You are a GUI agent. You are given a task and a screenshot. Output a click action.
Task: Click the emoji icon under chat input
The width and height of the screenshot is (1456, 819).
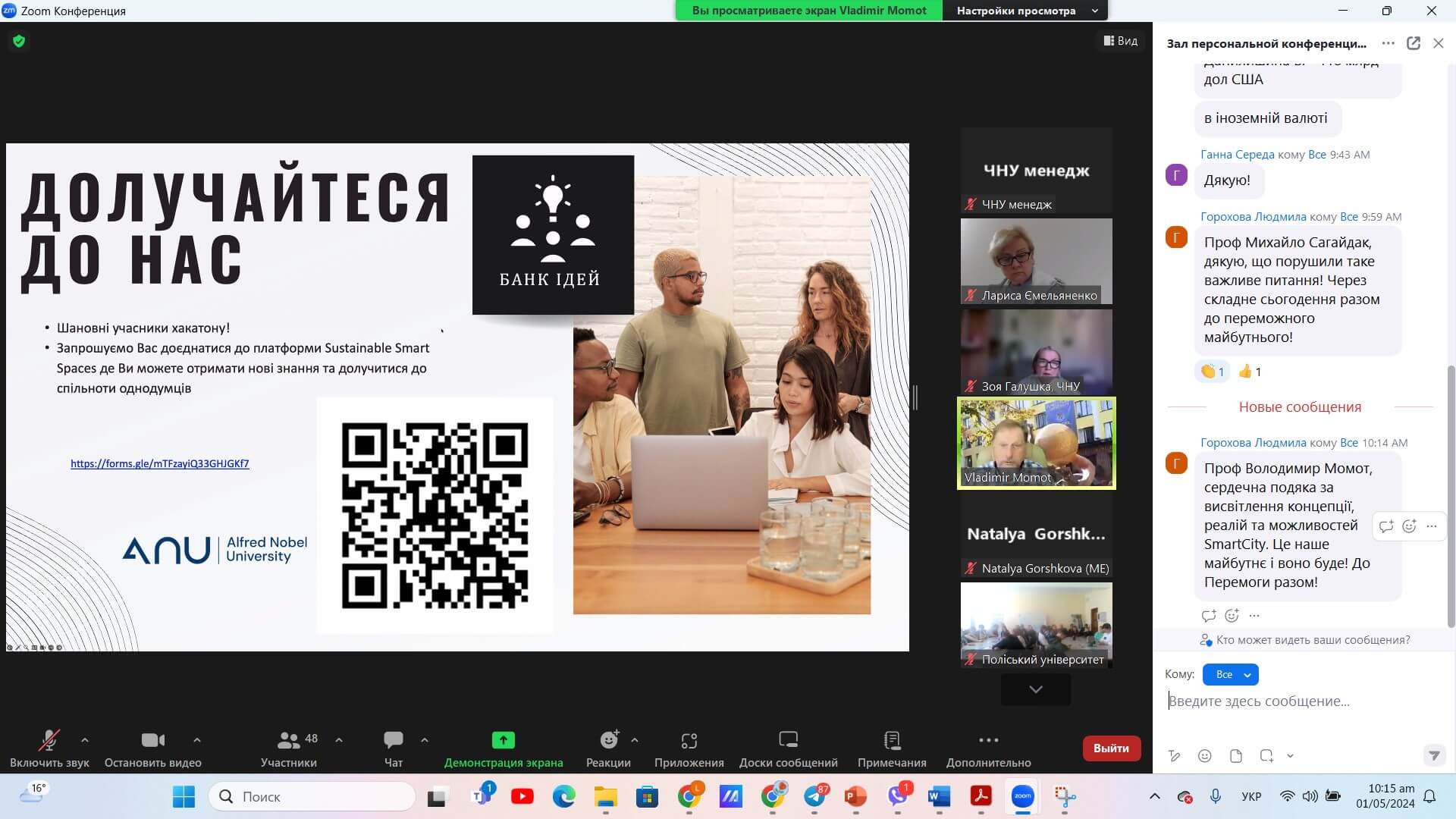[1204, 756]
